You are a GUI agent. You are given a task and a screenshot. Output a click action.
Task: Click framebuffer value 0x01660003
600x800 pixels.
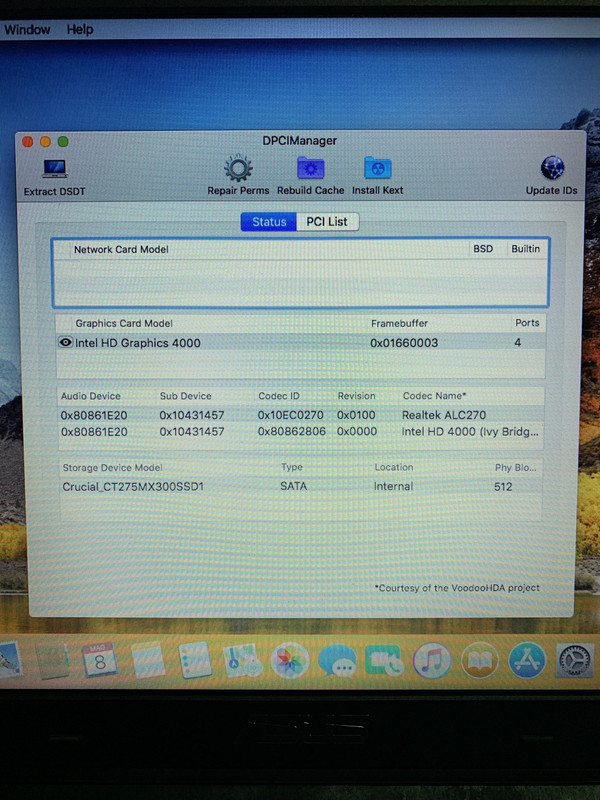(404, 343)
